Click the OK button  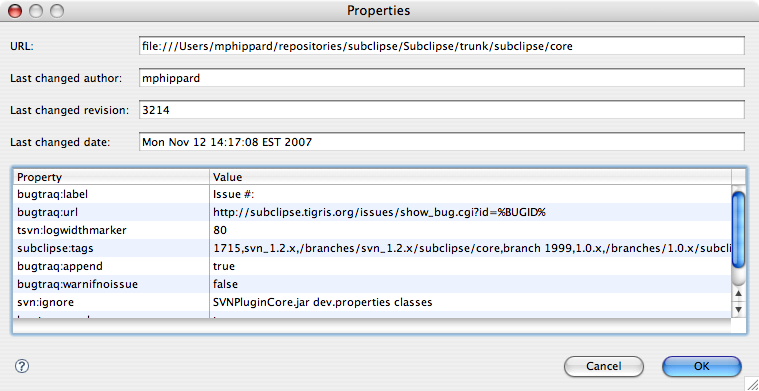point(701,366)
